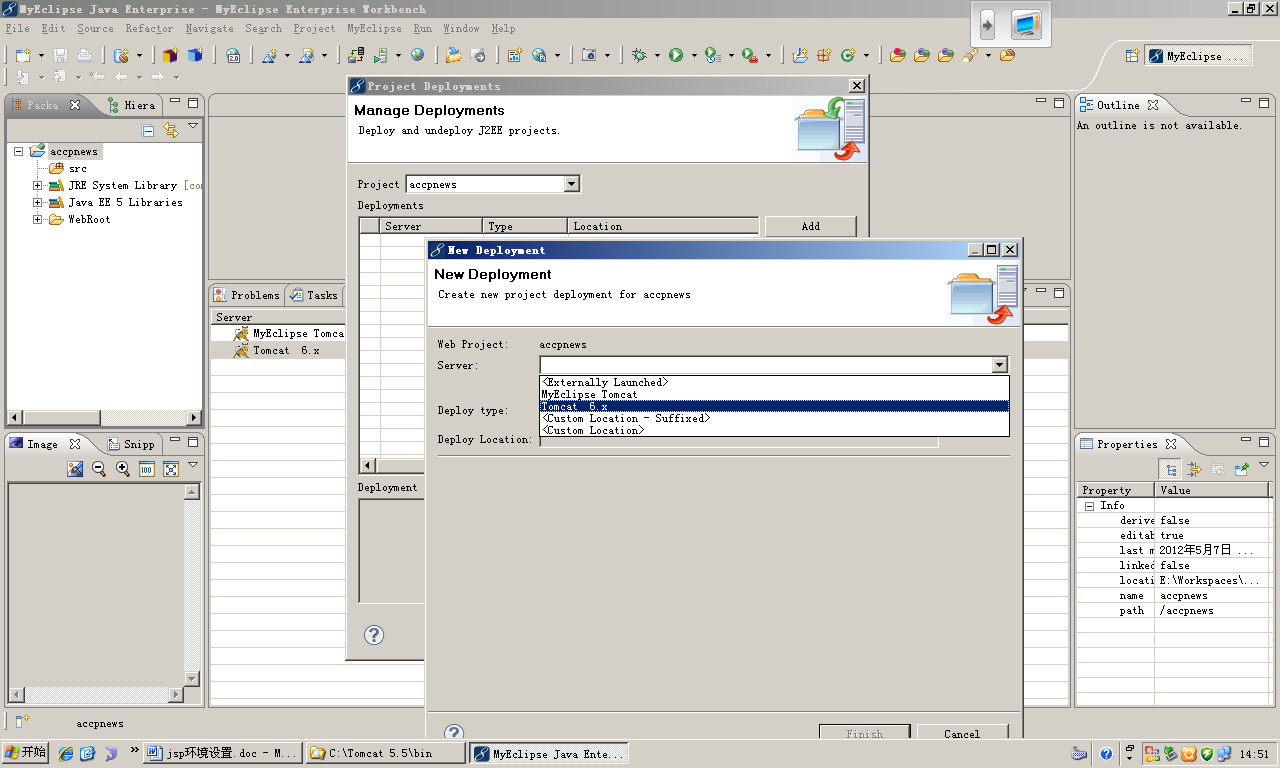Expand the JRE System Library node
Screen dimensions: 1280x768
click(x=38, y=185)
